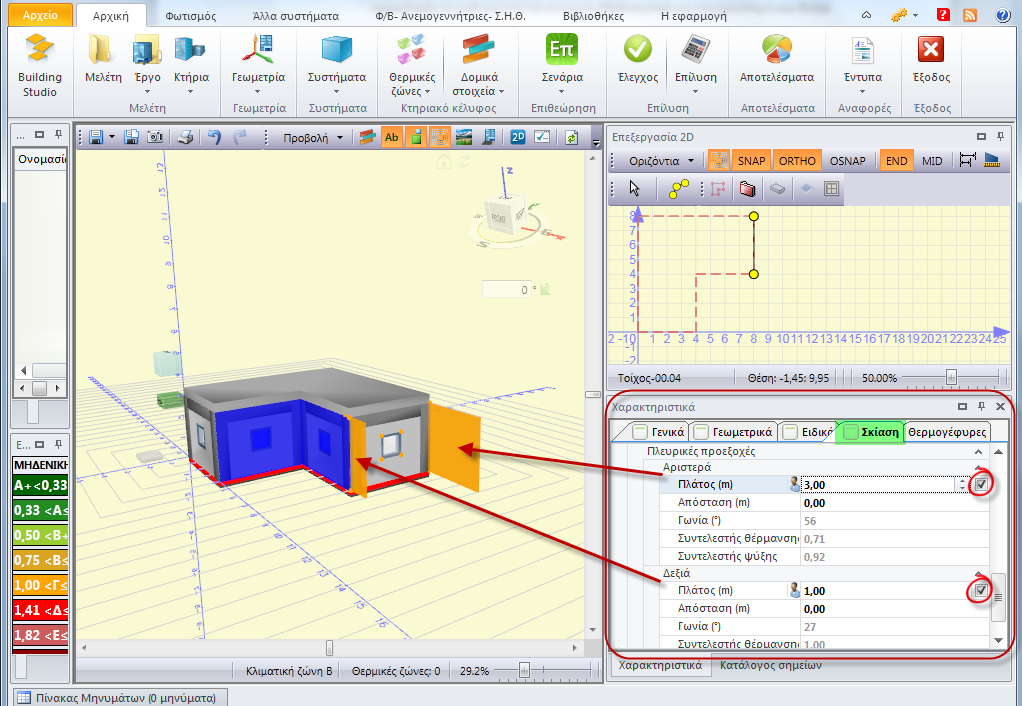This screenshot has width=1022, height=706.
Task: Toggle MID snapping
Action: coord(932,160)
